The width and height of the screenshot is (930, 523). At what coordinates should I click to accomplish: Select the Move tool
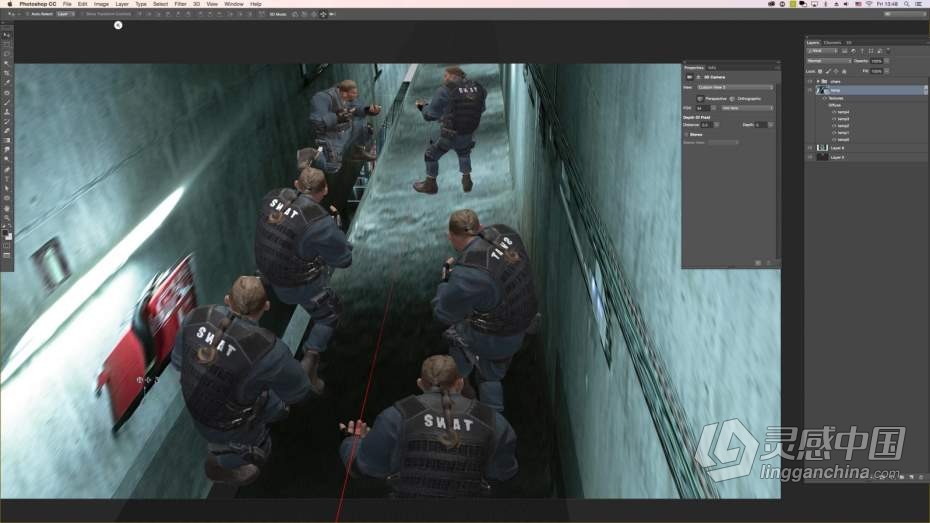[x=7, y=35]
